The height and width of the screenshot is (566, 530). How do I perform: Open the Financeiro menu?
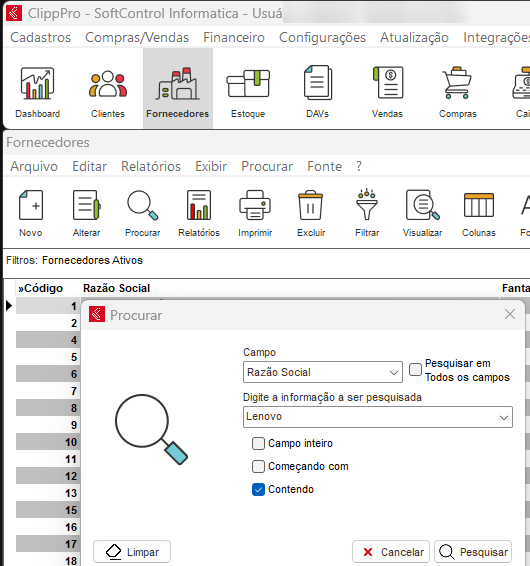[234, 37]
